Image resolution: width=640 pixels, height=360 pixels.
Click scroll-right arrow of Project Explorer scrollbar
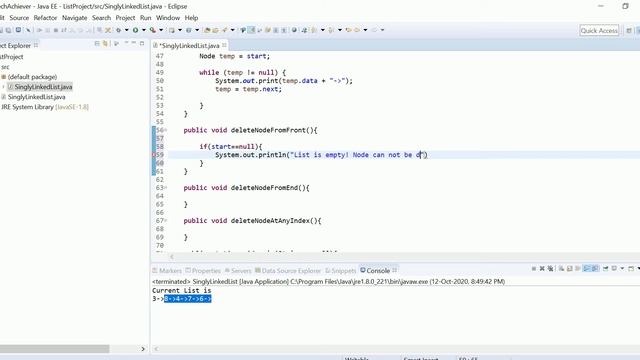coord(143,349)
